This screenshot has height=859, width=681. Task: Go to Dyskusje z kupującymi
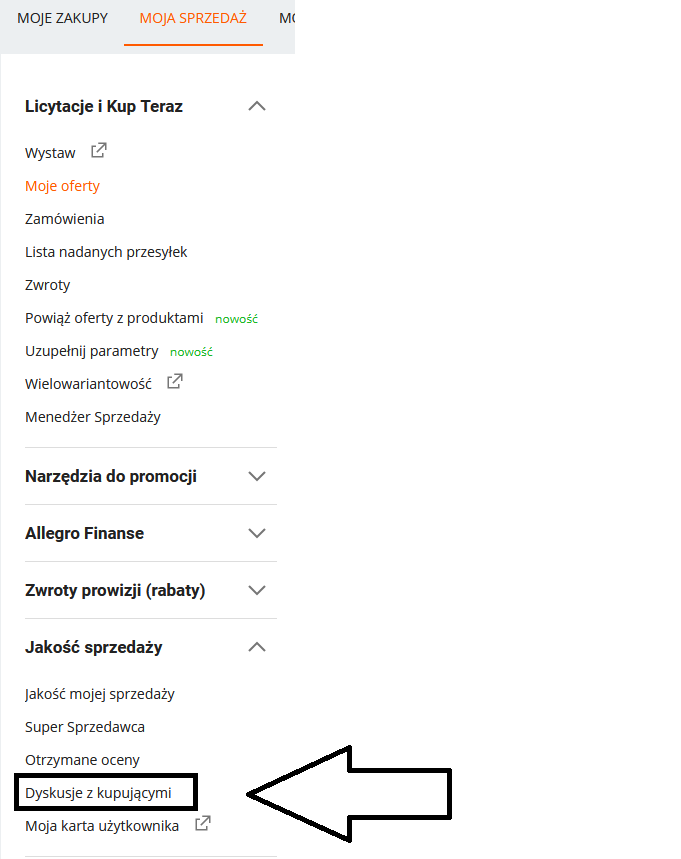click(98, 793)
